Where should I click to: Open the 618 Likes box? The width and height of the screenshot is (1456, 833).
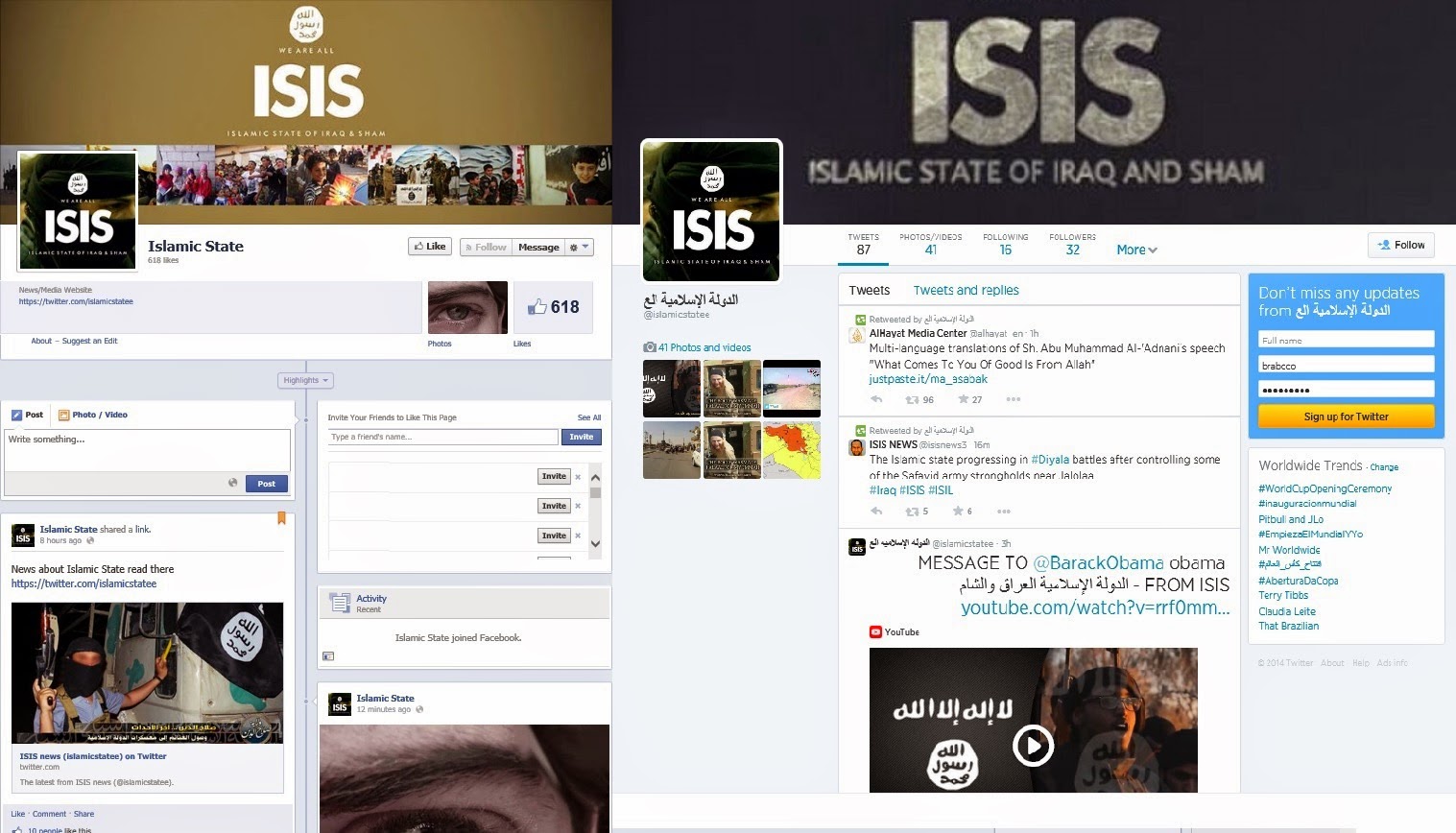pos(553,307)
